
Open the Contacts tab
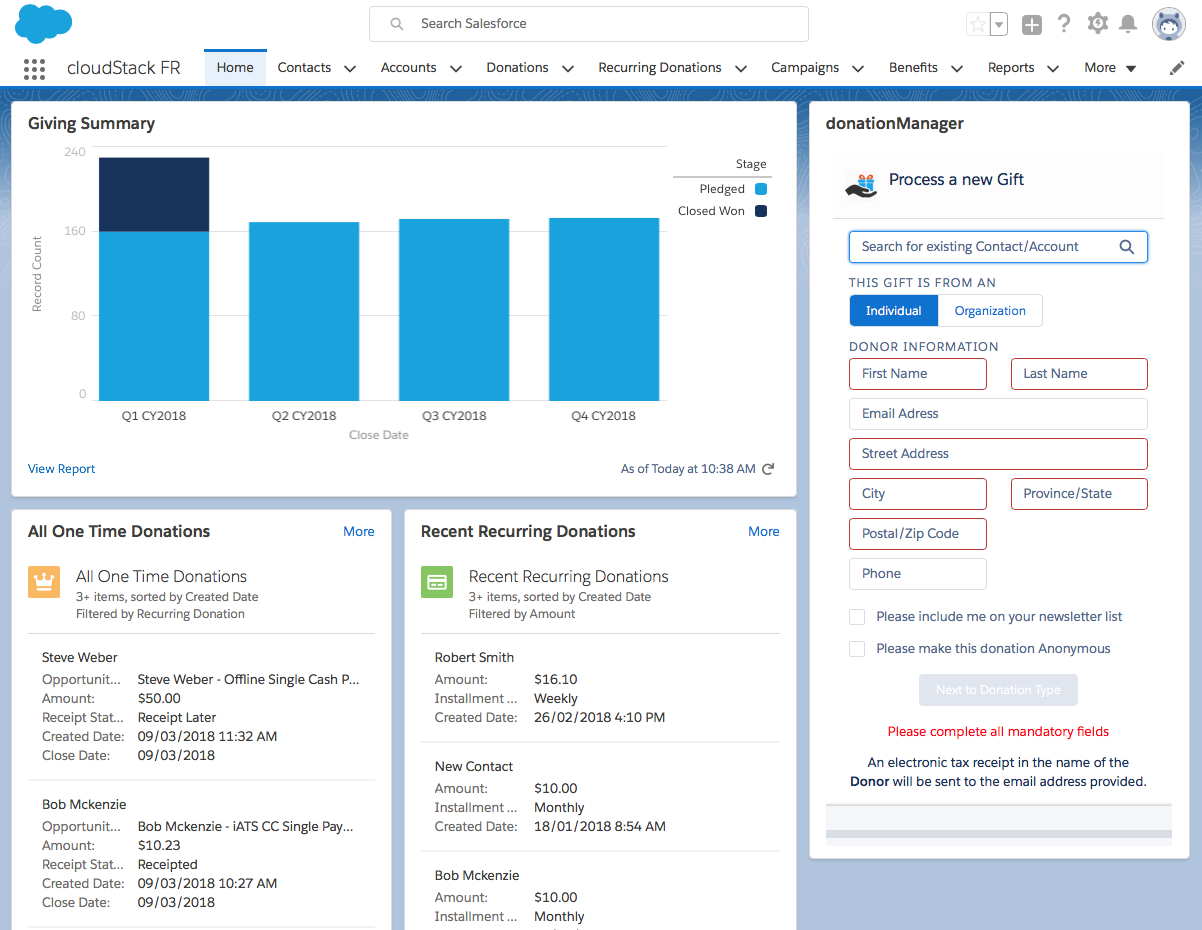coord(304,68)
